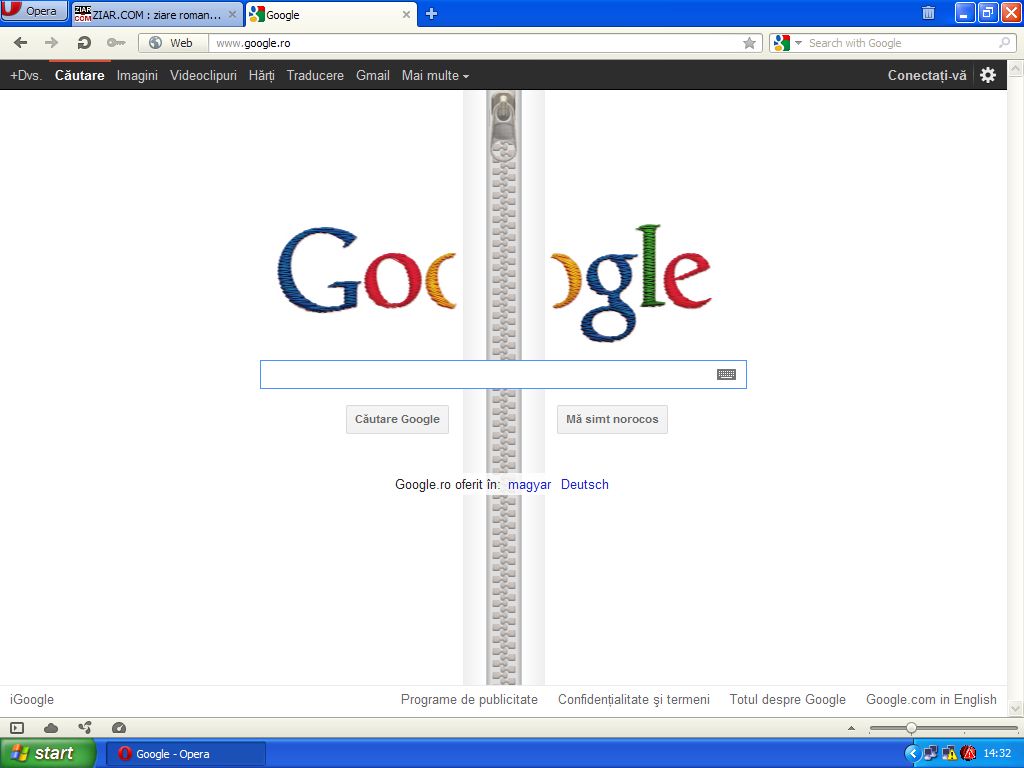Reload the current page

(x=85, y=43)
